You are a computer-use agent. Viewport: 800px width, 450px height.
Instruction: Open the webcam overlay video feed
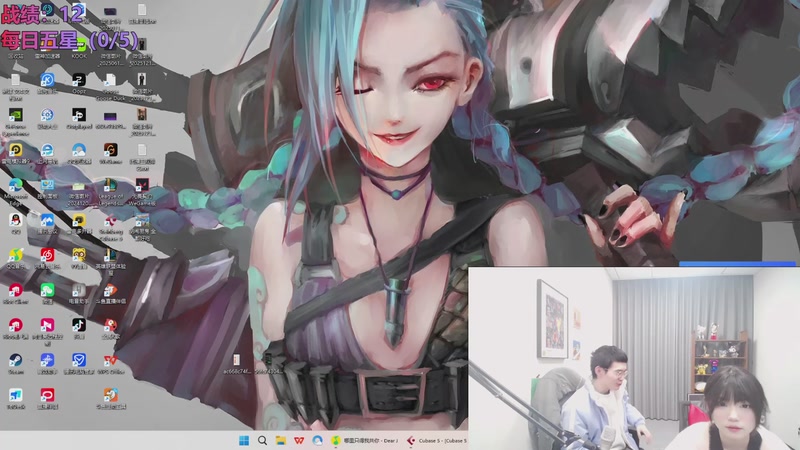(634, 358)
